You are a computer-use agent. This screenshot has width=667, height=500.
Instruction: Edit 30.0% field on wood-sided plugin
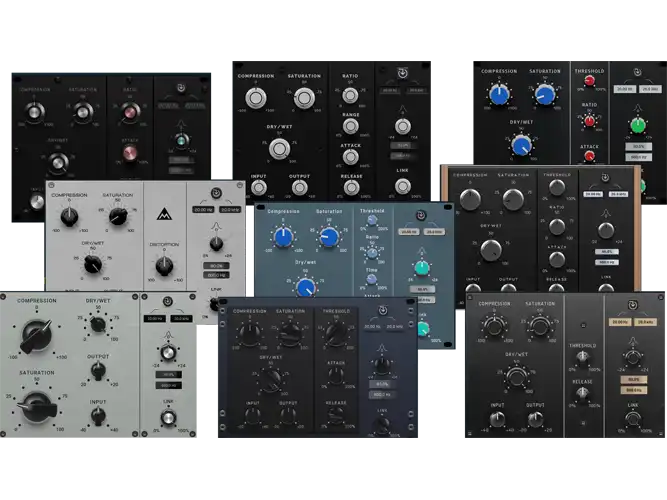[x=606, y=252]
